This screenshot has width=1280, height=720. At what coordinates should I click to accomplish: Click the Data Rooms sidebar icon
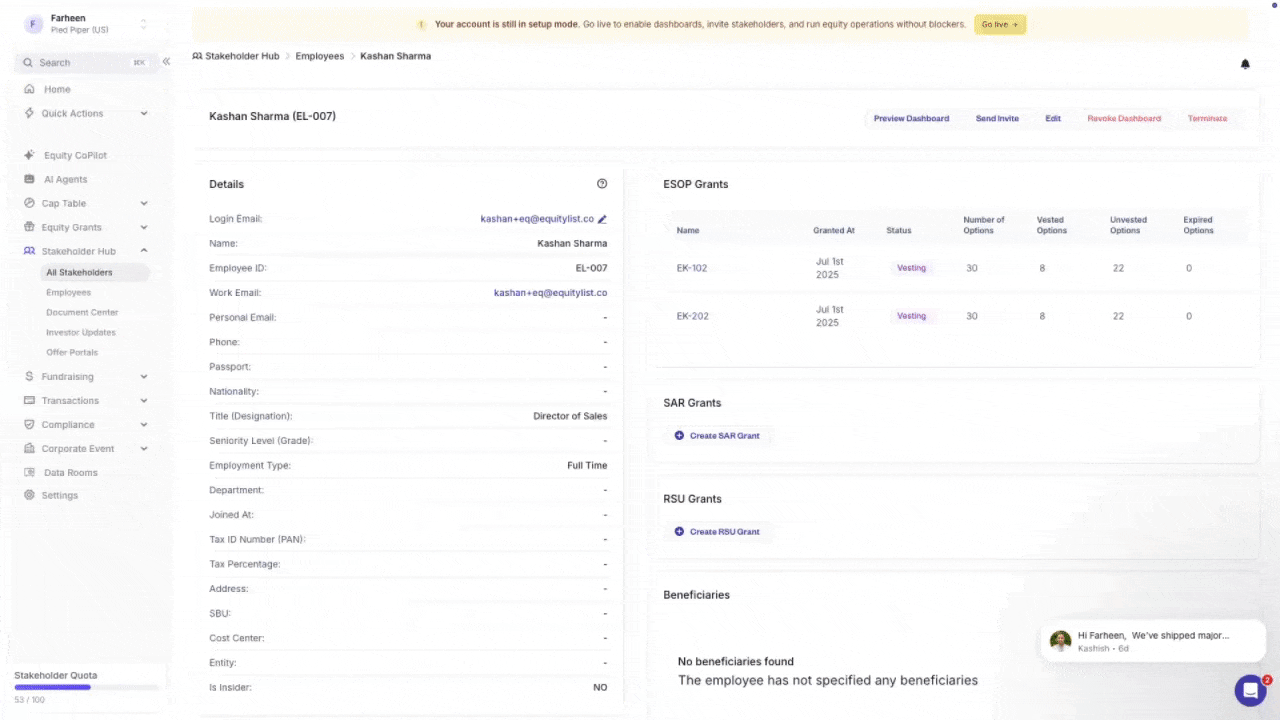pos(30,472)
